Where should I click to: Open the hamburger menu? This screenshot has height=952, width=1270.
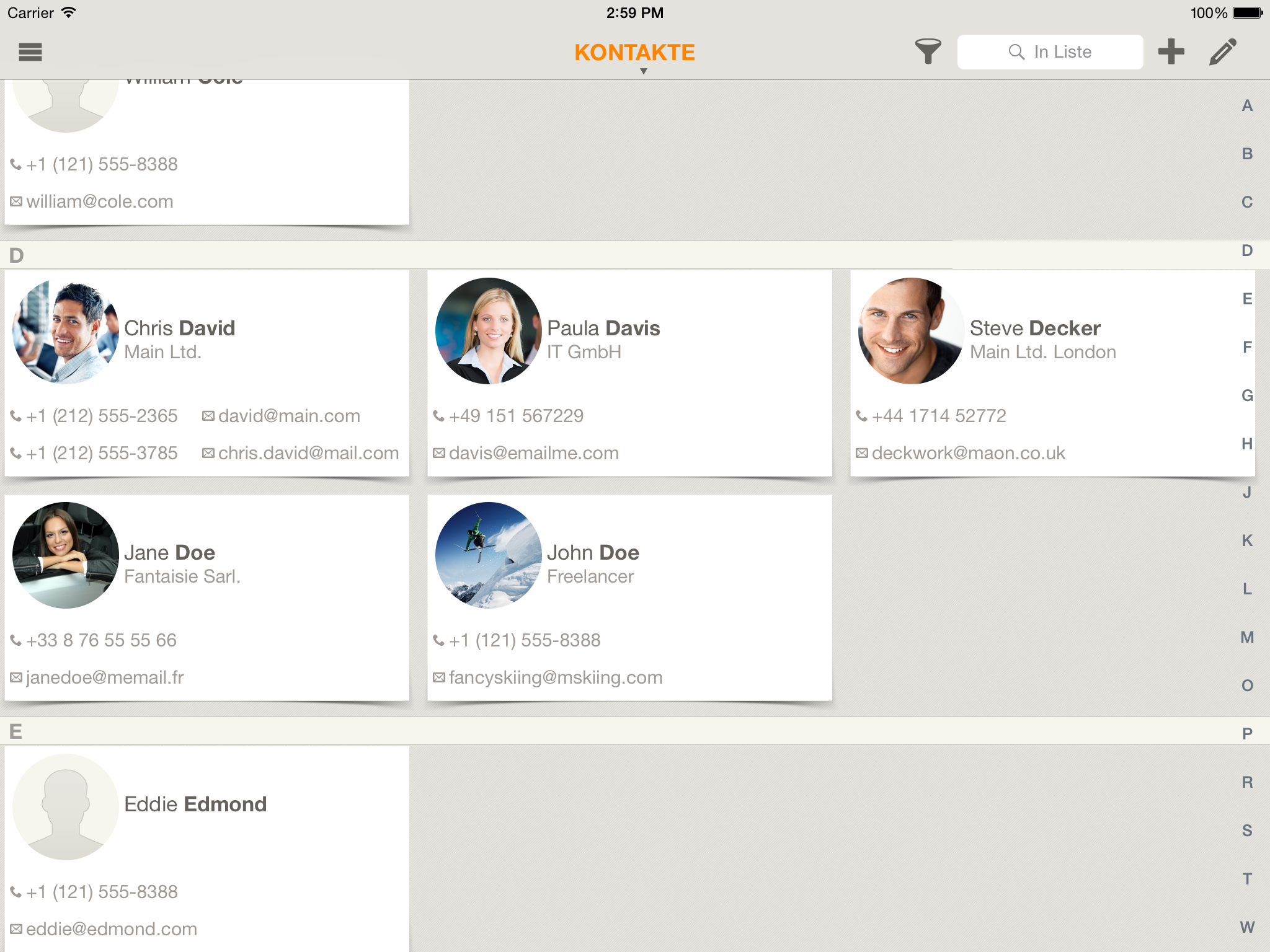(30, 52)
